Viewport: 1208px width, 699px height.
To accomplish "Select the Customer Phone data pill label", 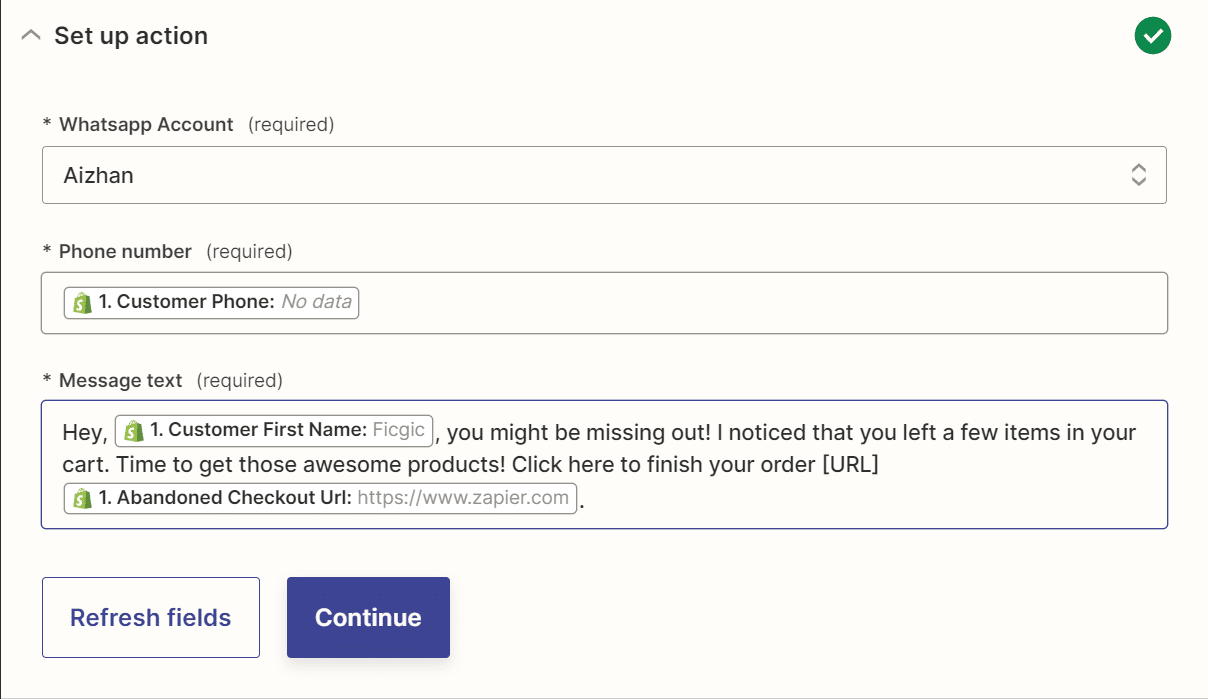I will coord(186,302).
